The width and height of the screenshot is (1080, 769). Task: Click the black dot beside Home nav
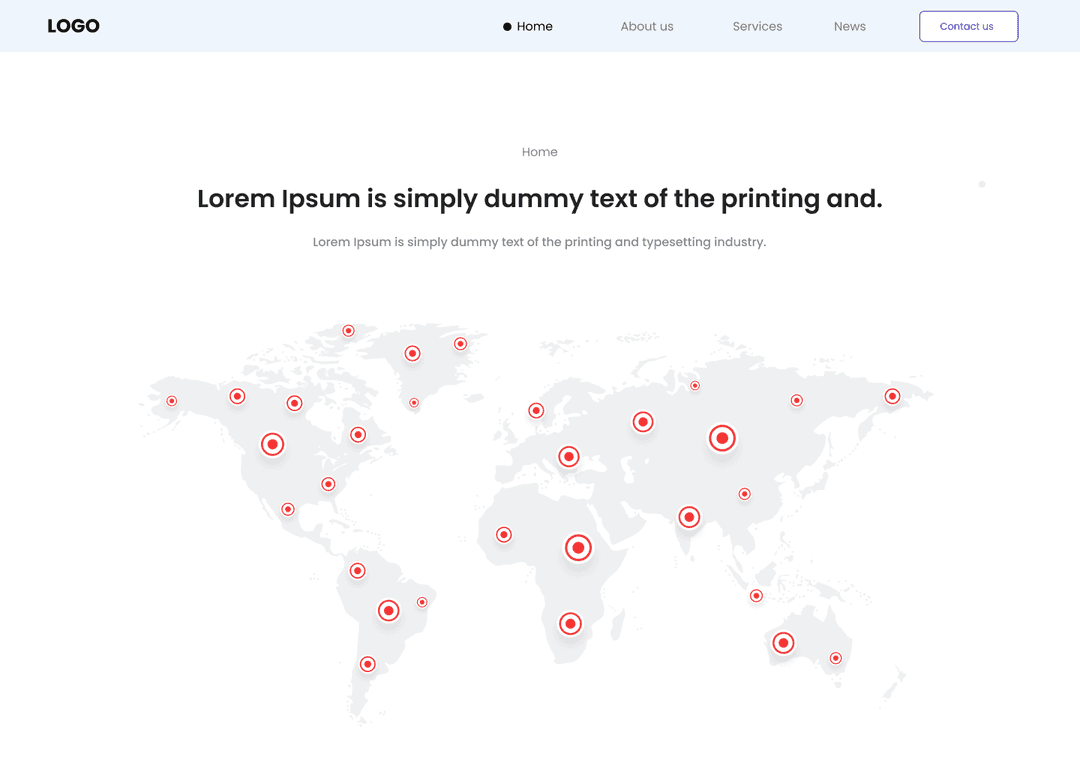pos(507,27)
